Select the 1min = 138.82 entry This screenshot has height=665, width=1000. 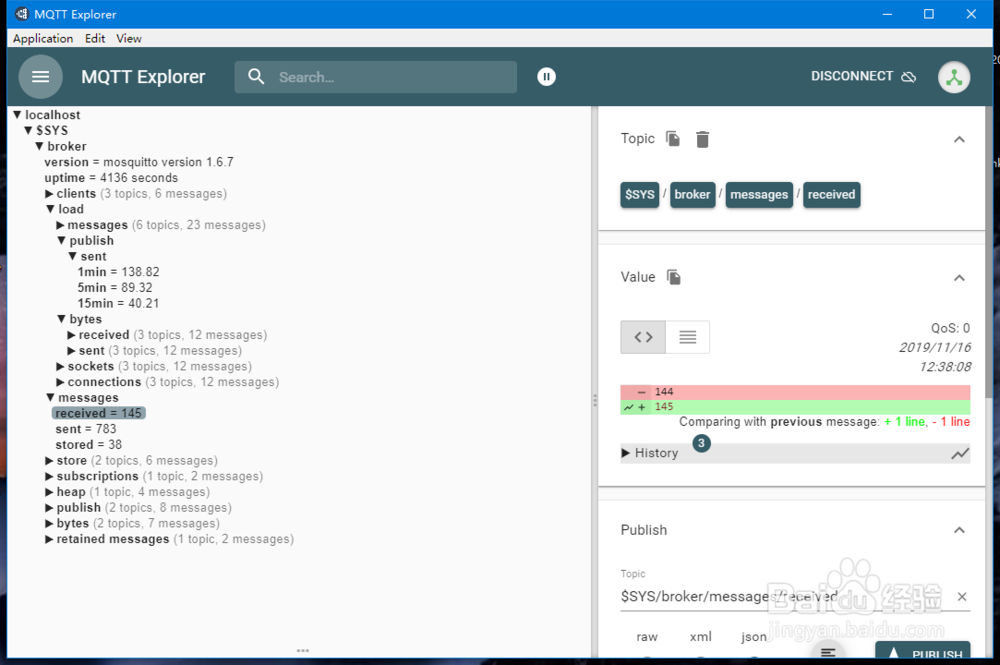(119, 272)
